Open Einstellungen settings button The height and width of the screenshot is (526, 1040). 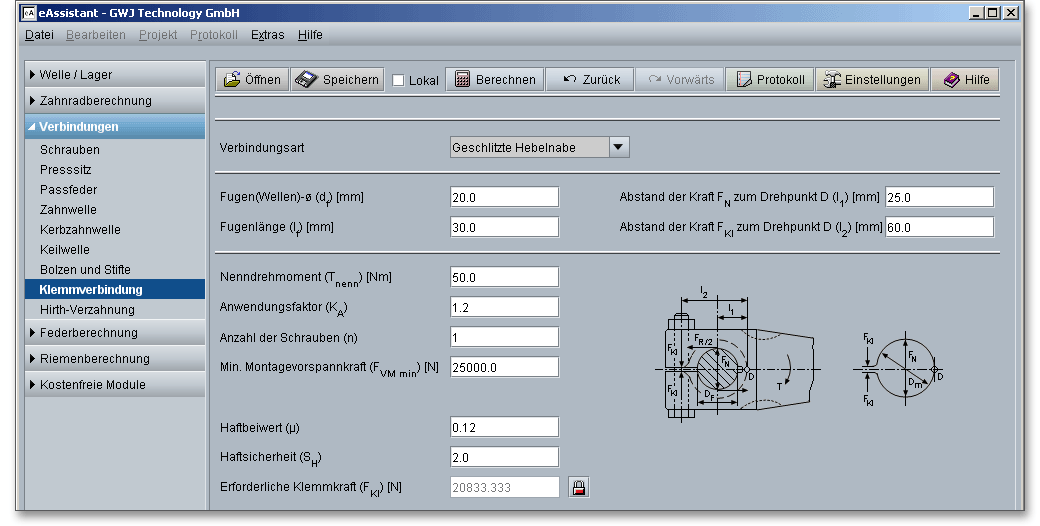871,80
